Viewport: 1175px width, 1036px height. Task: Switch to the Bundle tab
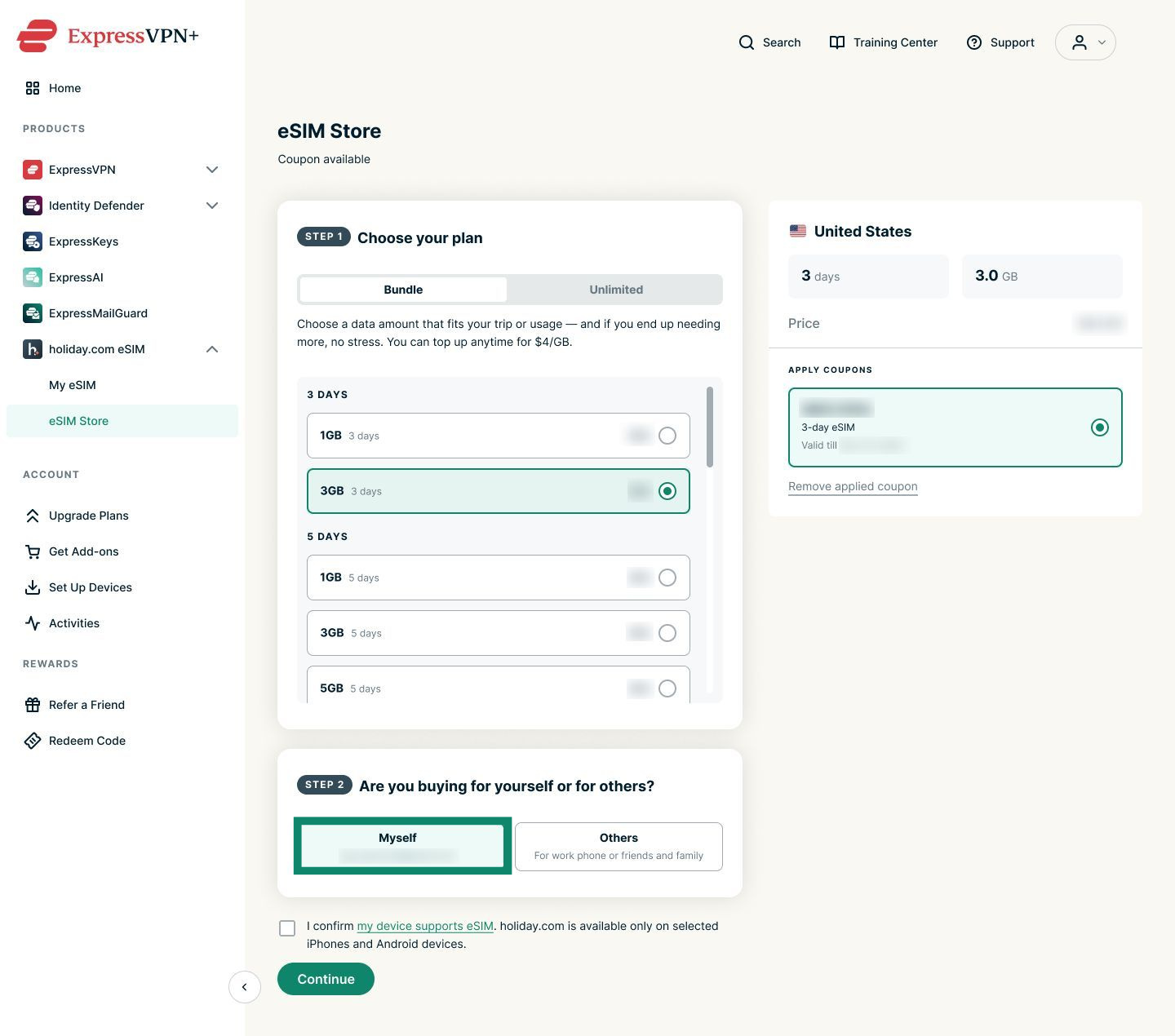click(403, 290)
